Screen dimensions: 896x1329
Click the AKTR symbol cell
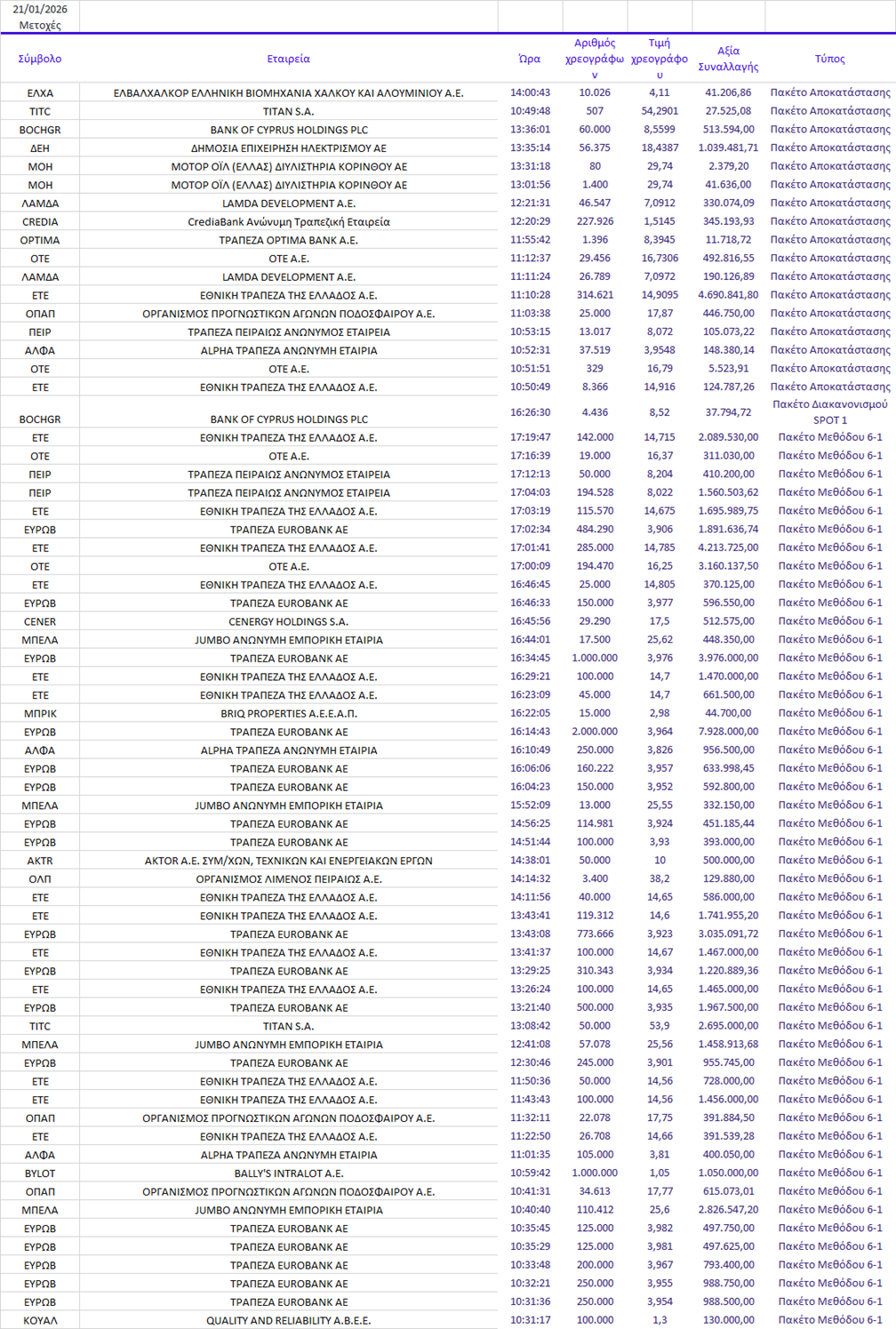click(x=40, y=861)
